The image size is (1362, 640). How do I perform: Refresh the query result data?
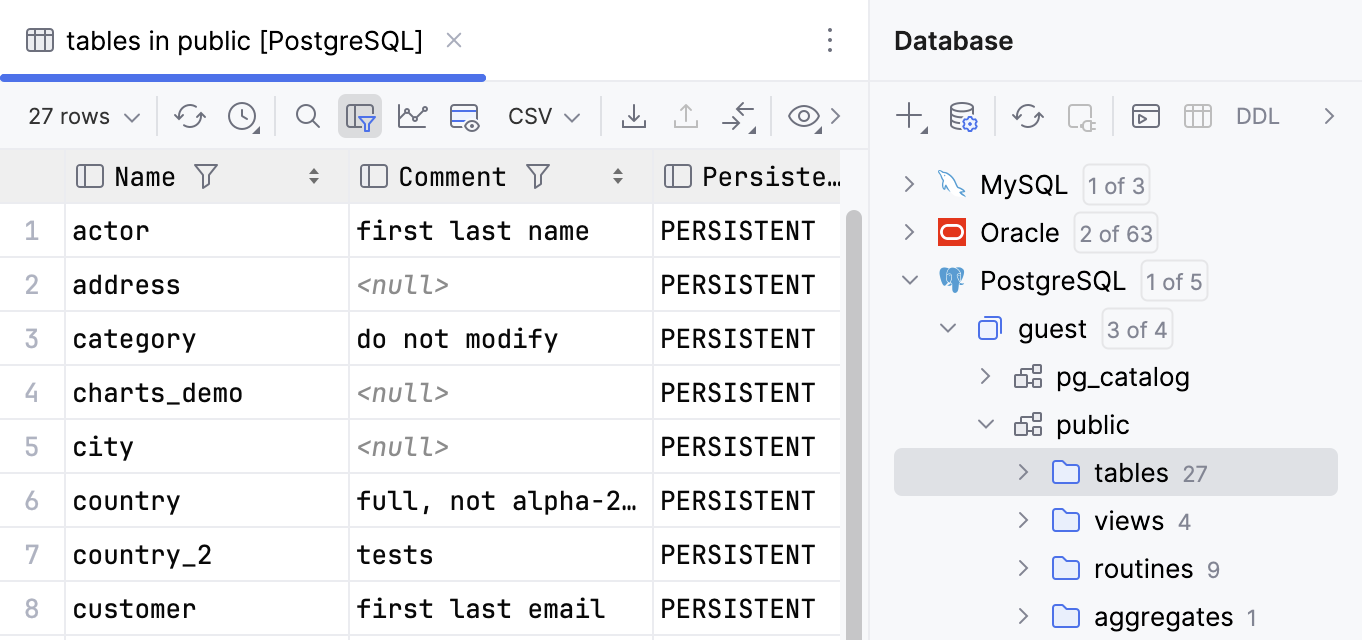pyautogui.click(x=190, y=116)
